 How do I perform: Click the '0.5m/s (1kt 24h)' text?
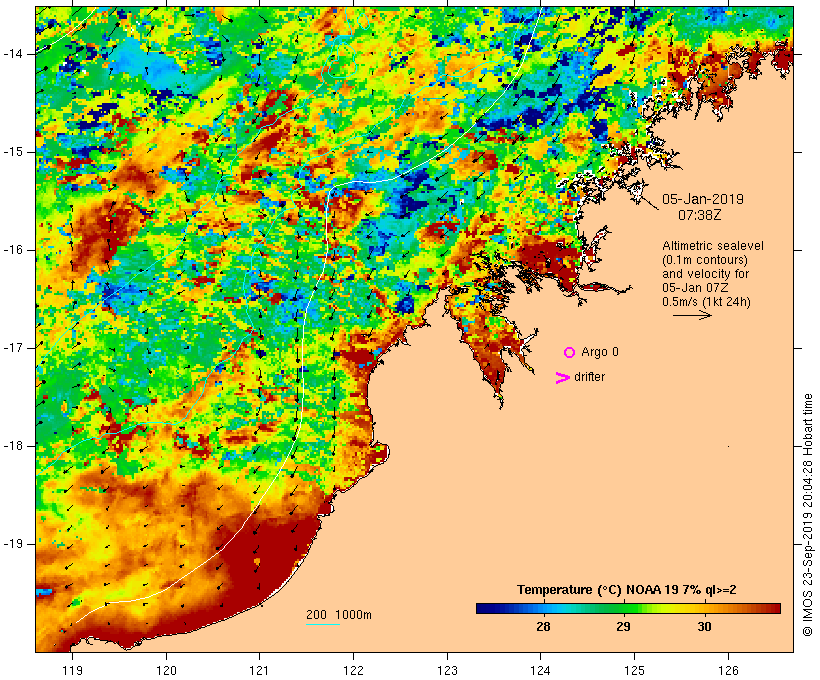pos(706,302)
